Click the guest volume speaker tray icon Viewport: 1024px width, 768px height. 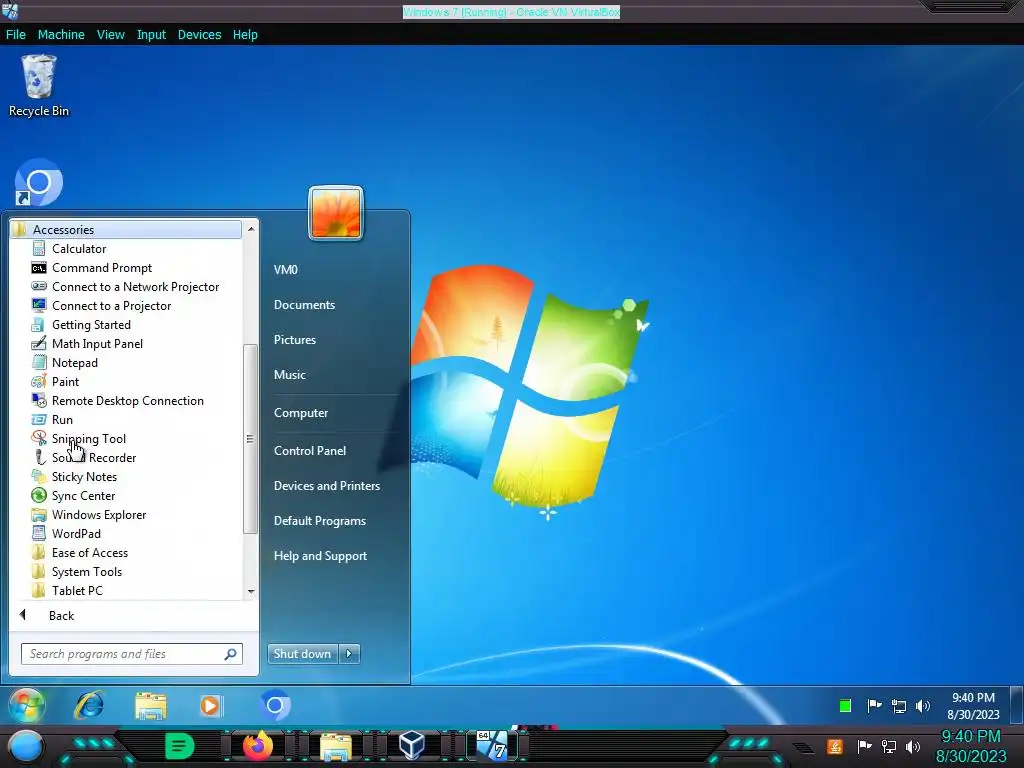coord(923,705)
